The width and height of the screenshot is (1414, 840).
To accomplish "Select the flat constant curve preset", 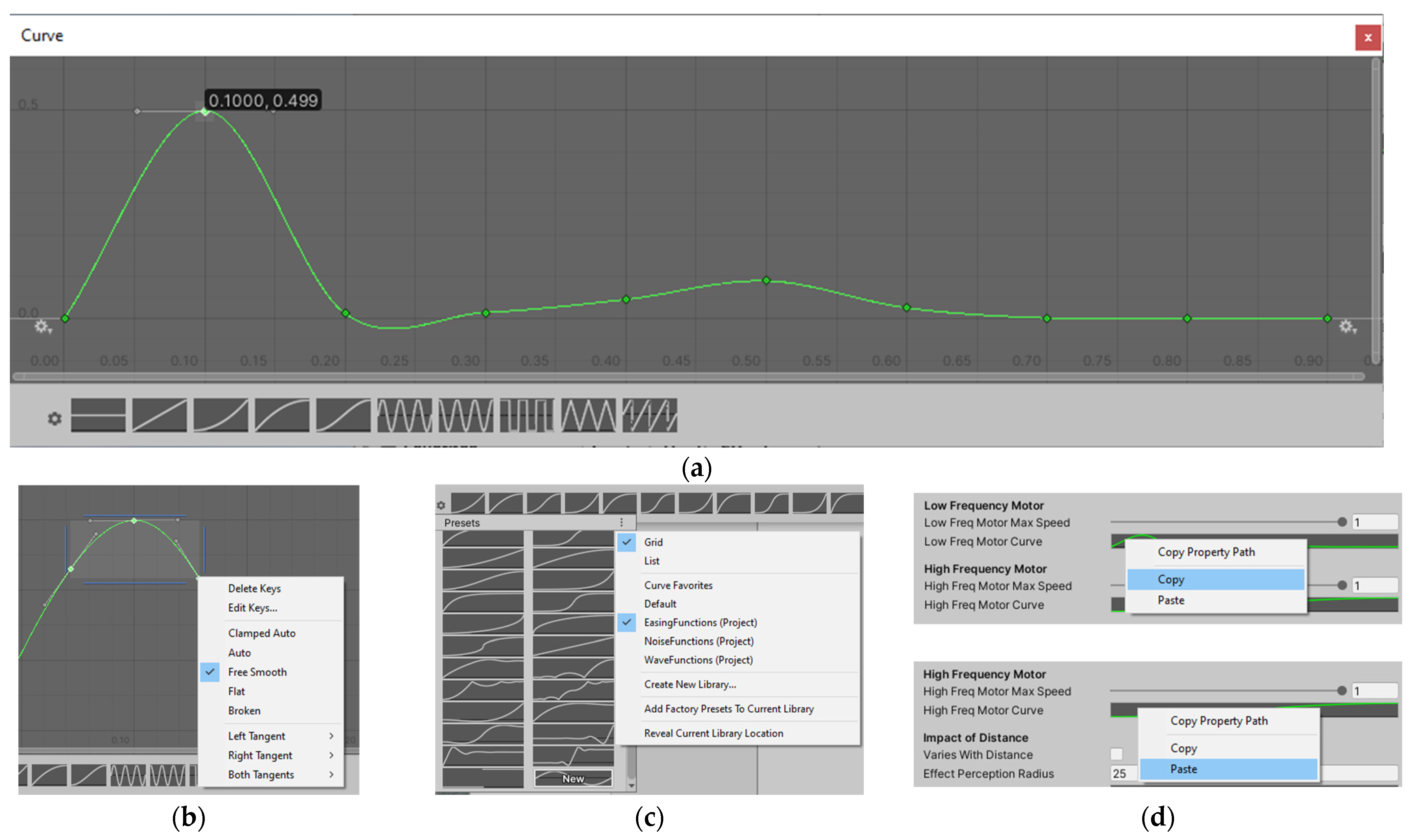I will (x=98, y=416).
